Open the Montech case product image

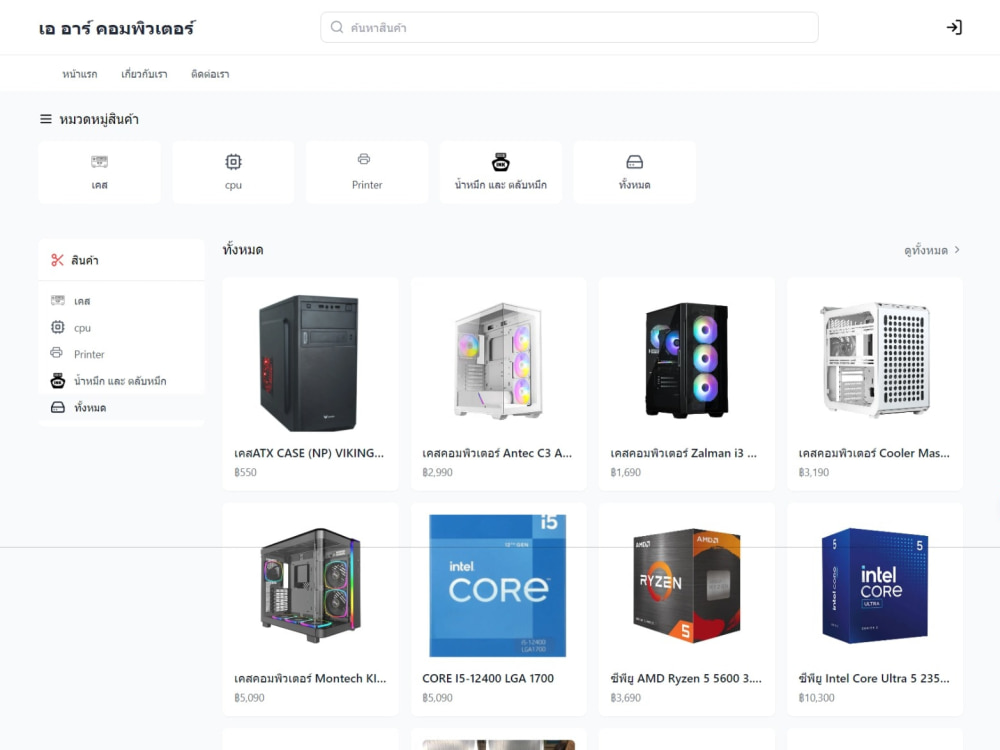(311, 585)
